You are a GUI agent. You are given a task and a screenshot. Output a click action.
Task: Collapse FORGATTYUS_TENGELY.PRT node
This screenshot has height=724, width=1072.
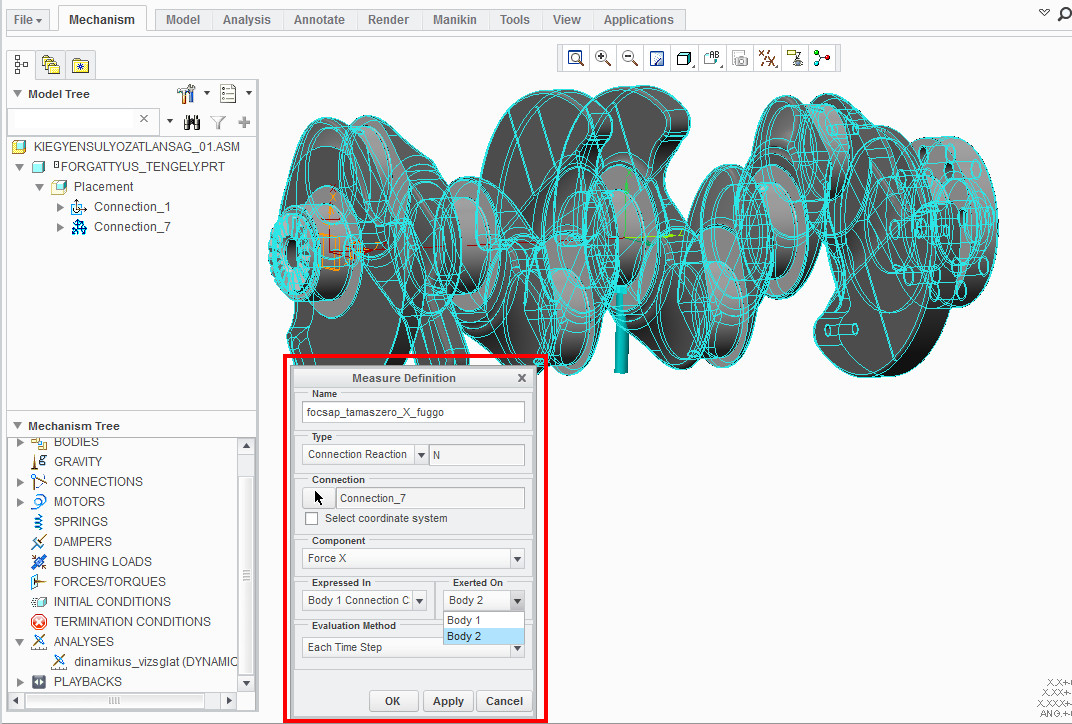tap(20, 167)
